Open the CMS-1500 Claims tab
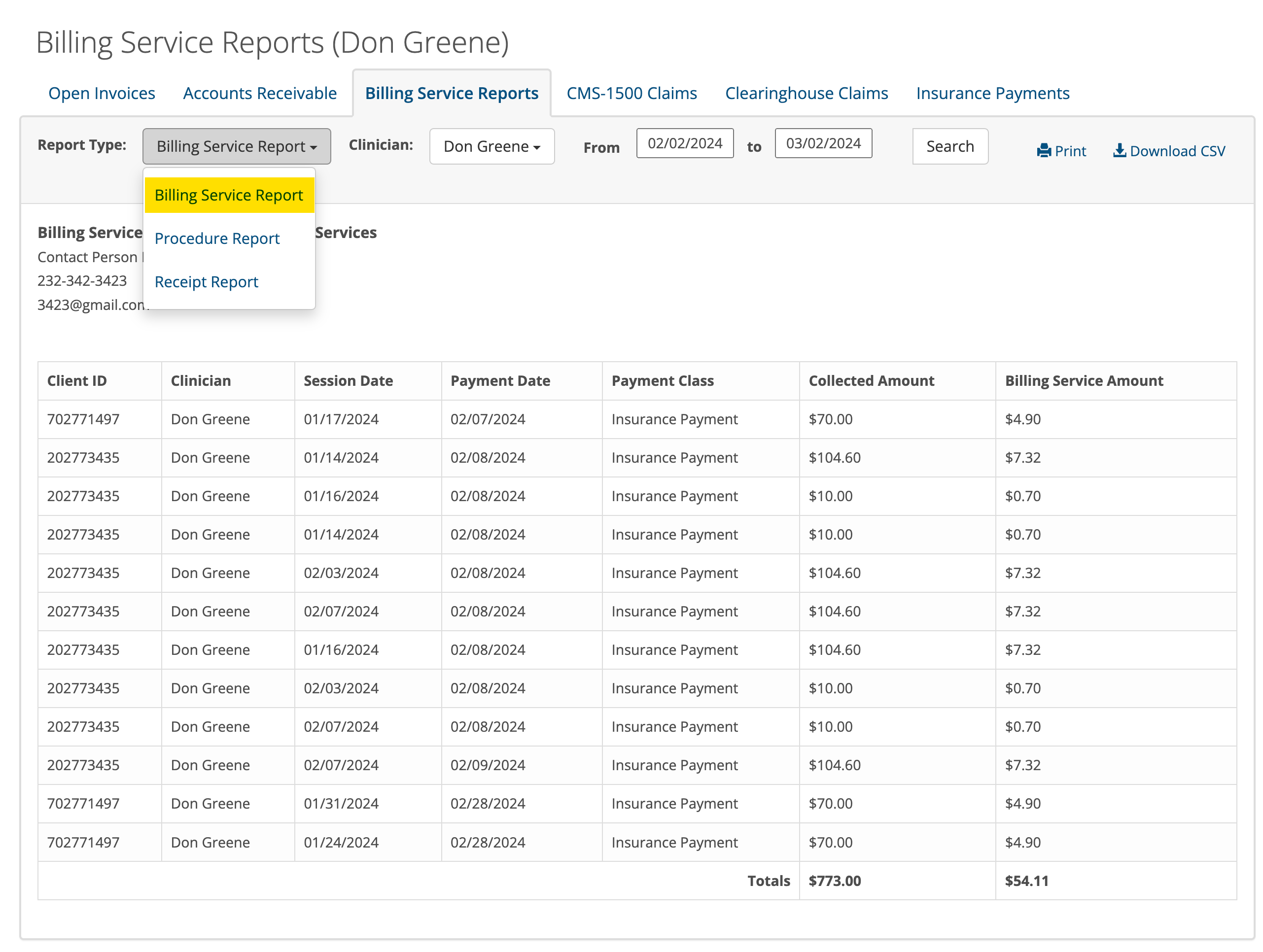 [x=631, y=93]
